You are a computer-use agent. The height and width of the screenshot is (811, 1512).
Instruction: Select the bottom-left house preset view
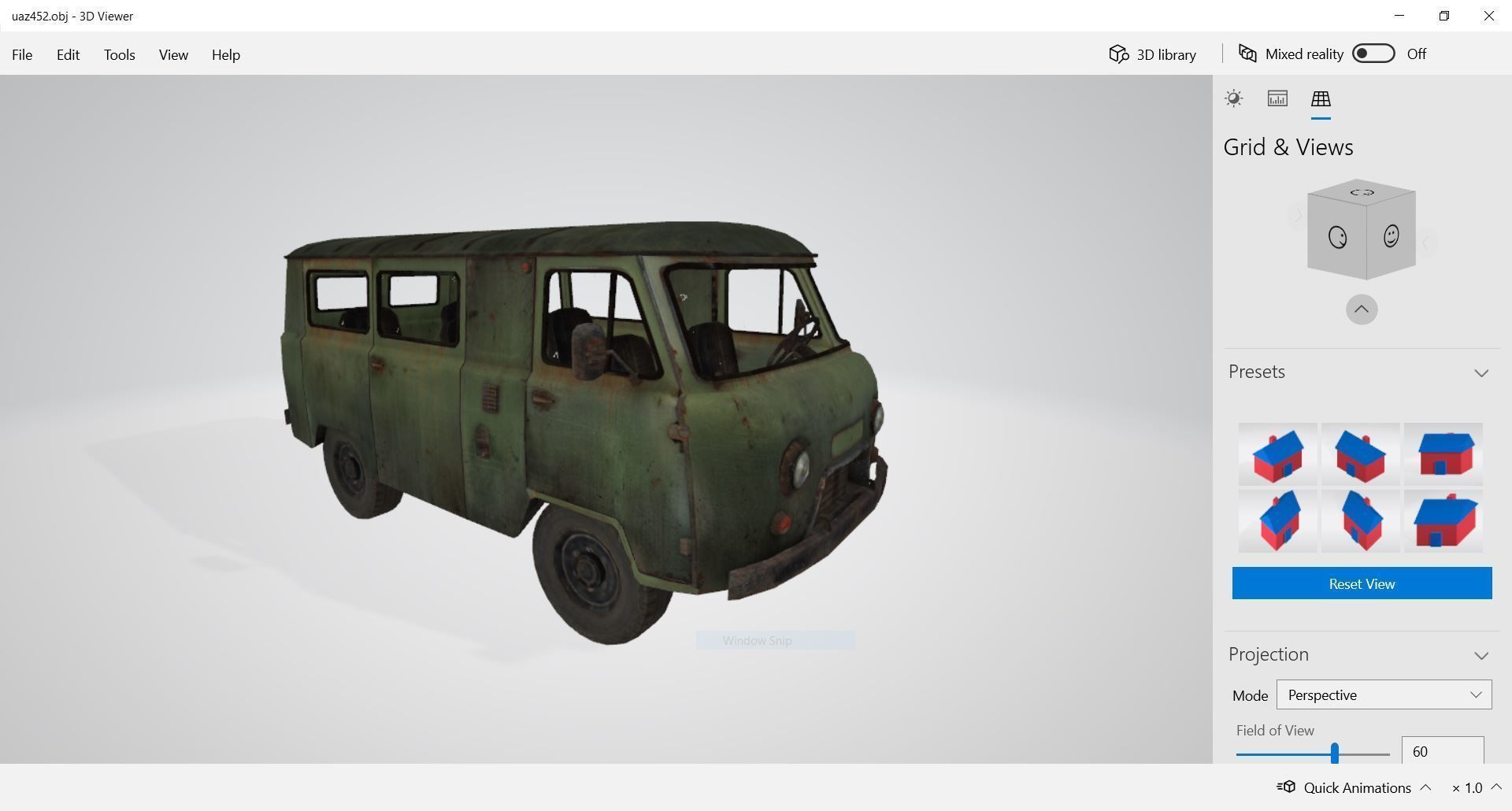pyautogui.click(x=1277, y=520)
